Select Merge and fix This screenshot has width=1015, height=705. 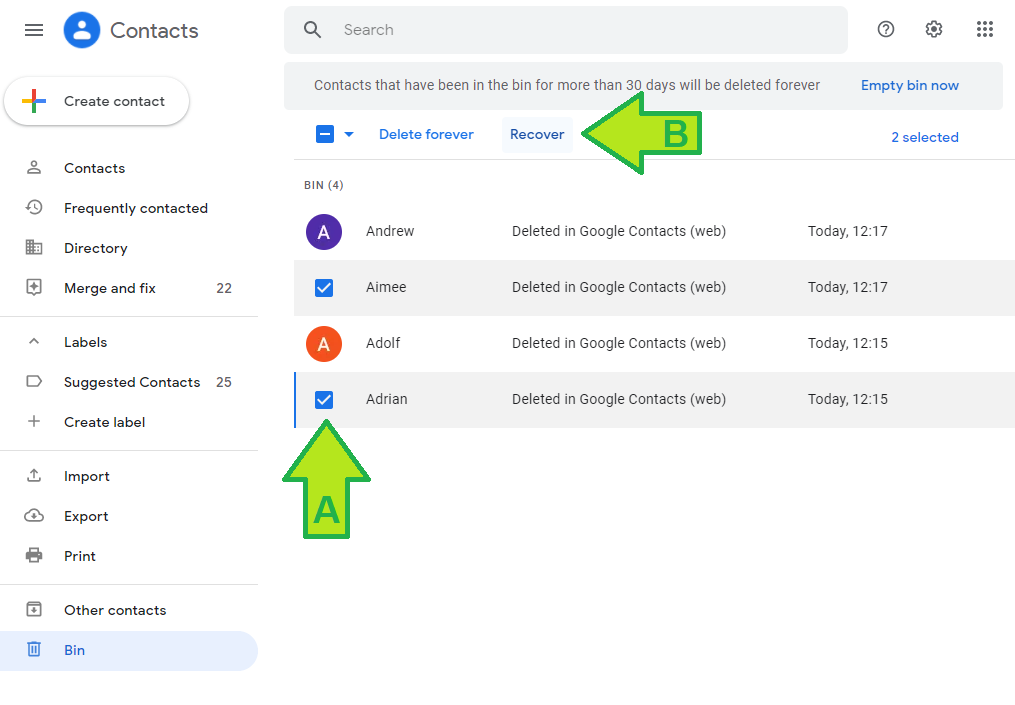(x=110, y=287)
